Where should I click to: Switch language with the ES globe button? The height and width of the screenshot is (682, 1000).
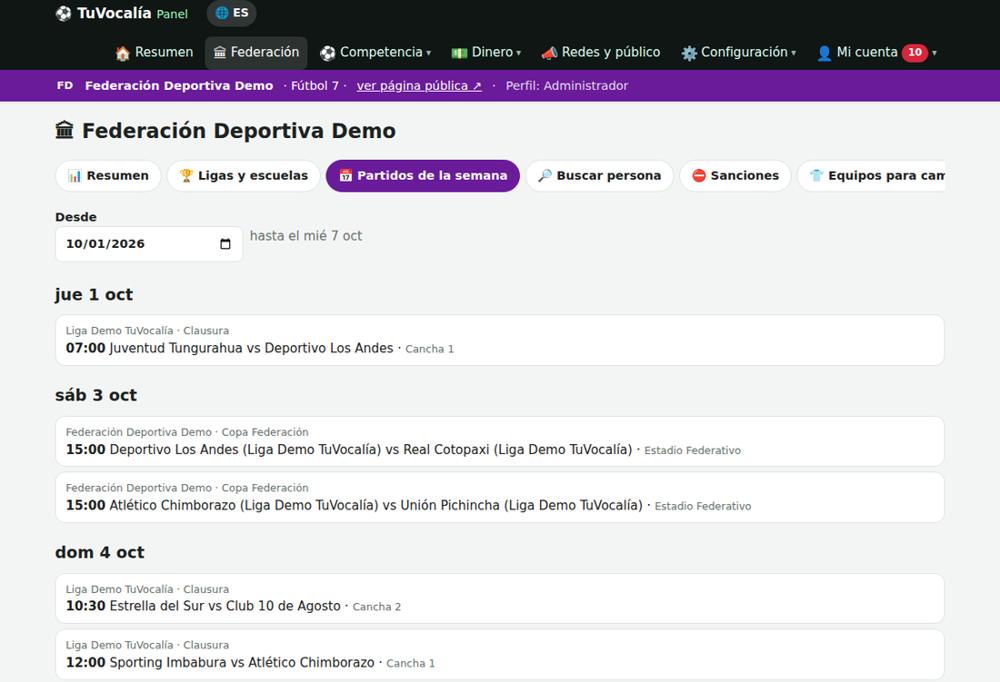click(232, 13)
